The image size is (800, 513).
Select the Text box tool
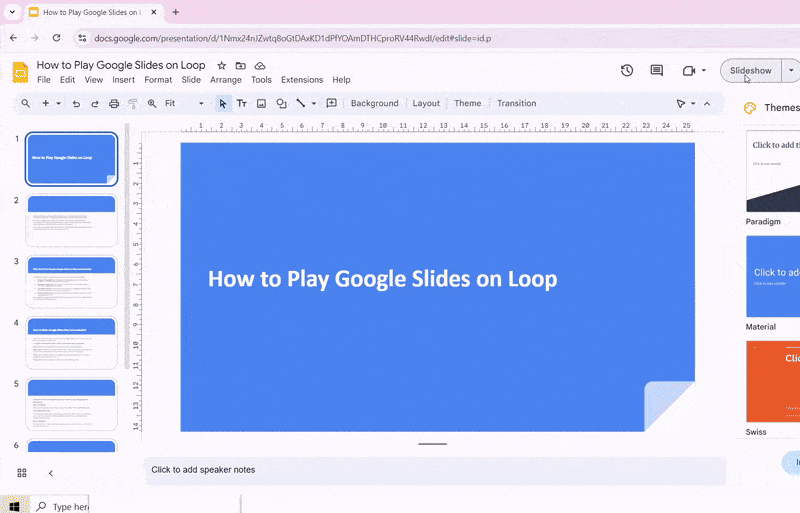click(241, 104)
